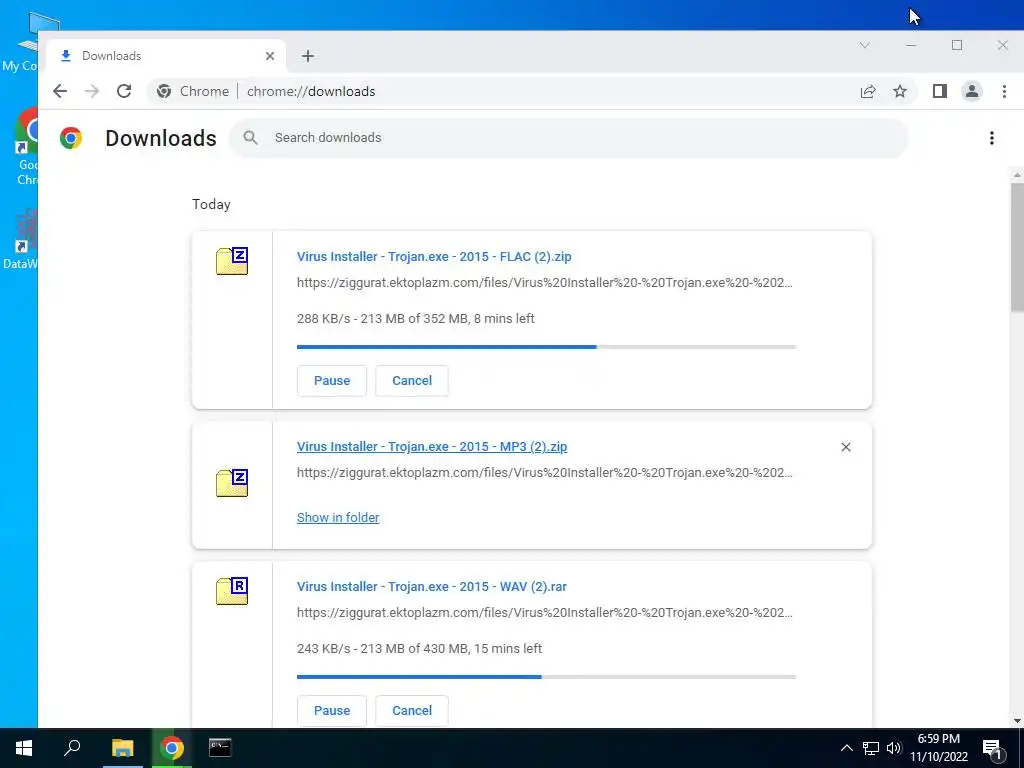Image resolution: width=1024 pixels, height=768 pixels.
Task: Click the zip file icon for MP3 (2).zip
Action: click(232, 483)
